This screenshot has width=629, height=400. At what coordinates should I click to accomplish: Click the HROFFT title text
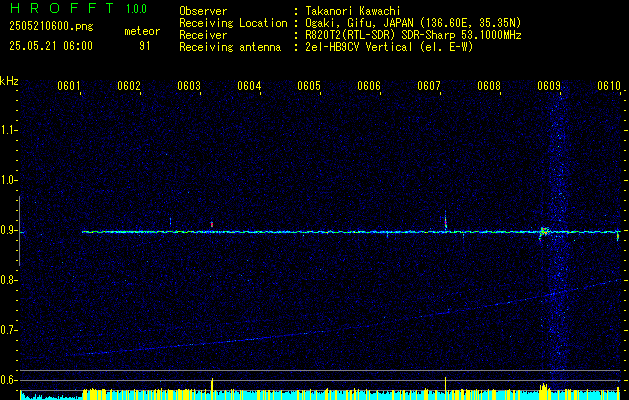pos(62,8)
